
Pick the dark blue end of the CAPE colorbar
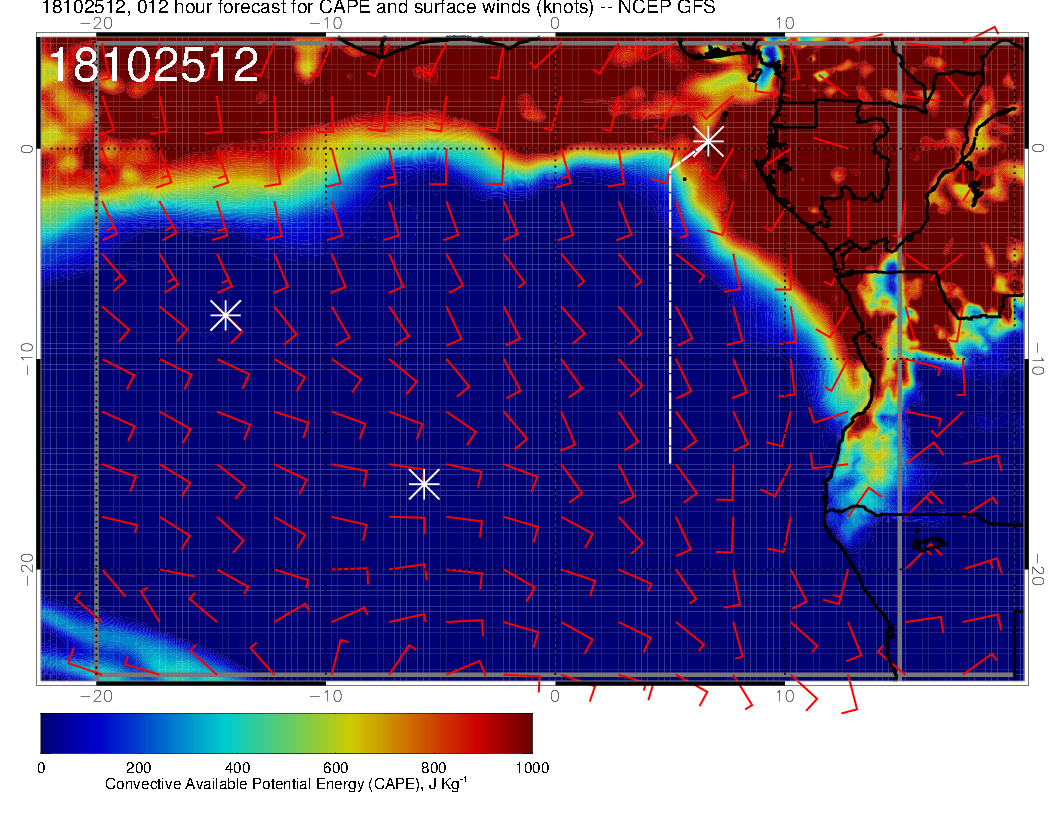pos(52,732)
